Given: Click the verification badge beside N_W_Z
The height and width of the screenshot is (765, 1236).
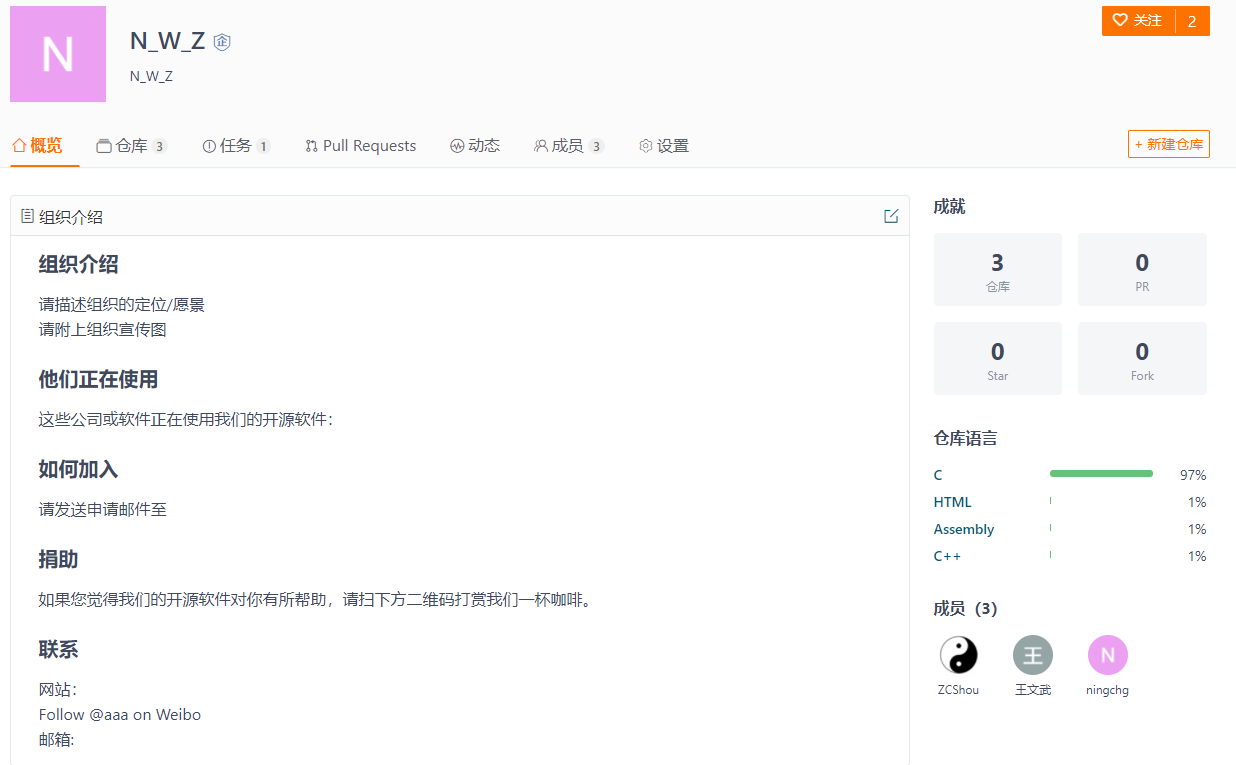Looking at the screenshot, I should pos(221,42).
